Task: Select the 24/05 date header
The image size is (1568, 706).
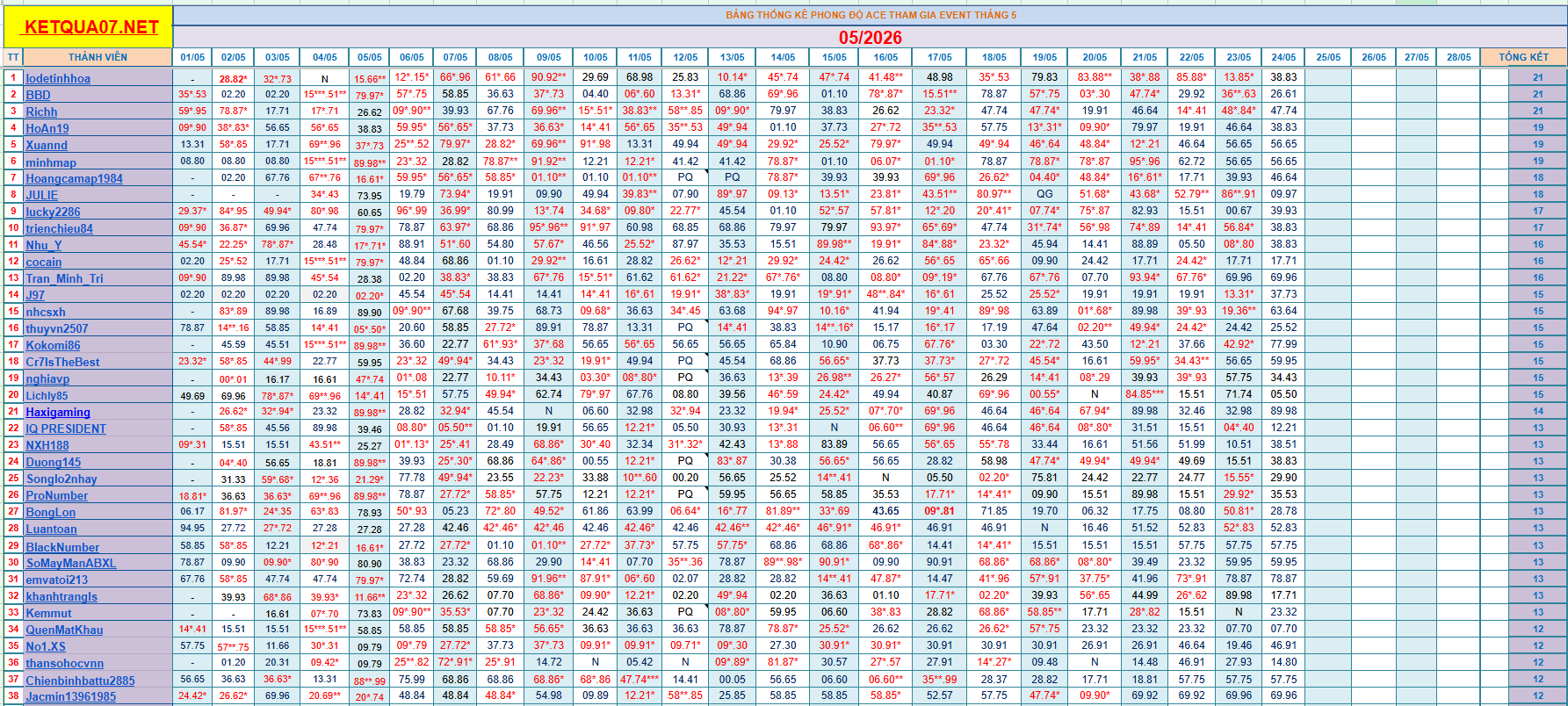Action: pos(1283,57)
